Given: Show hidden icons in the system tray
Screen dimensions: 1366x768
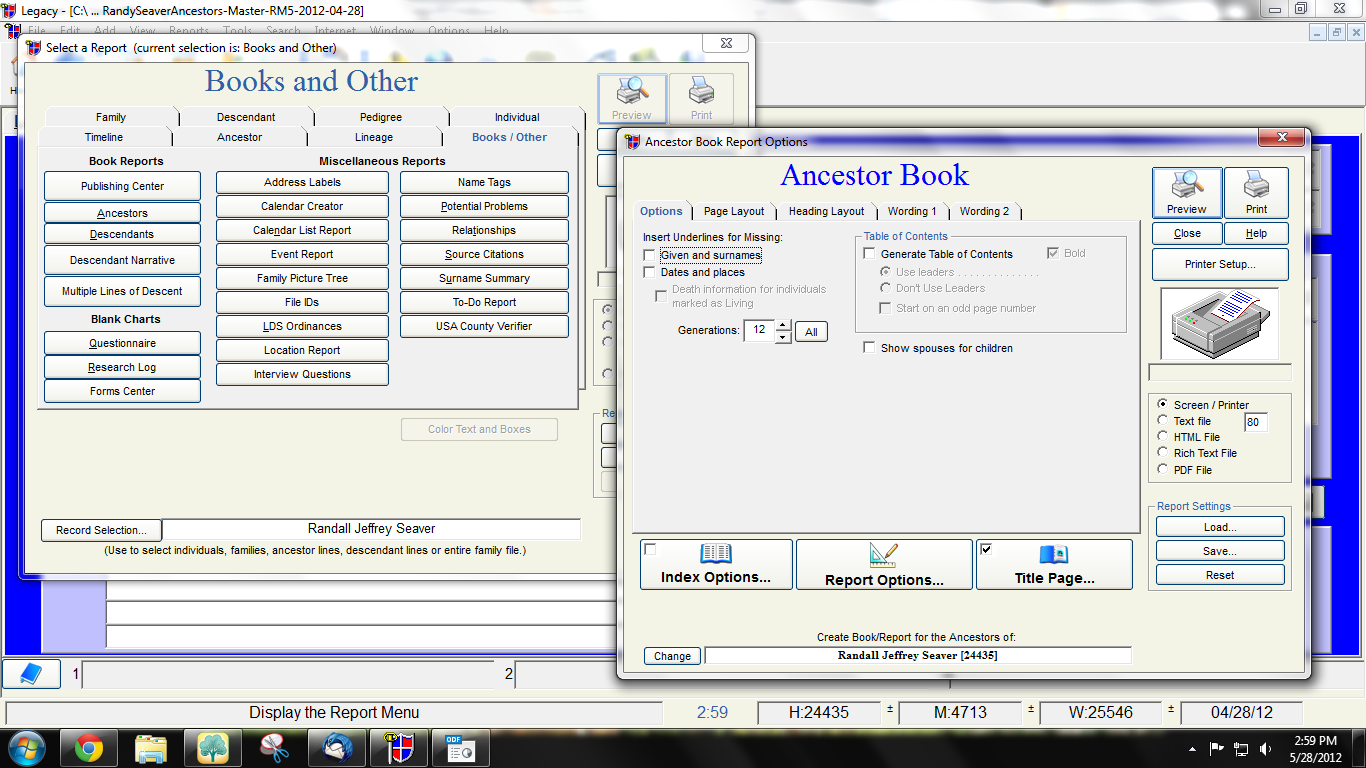Looking at the screenshot, I should point(1192,749).
